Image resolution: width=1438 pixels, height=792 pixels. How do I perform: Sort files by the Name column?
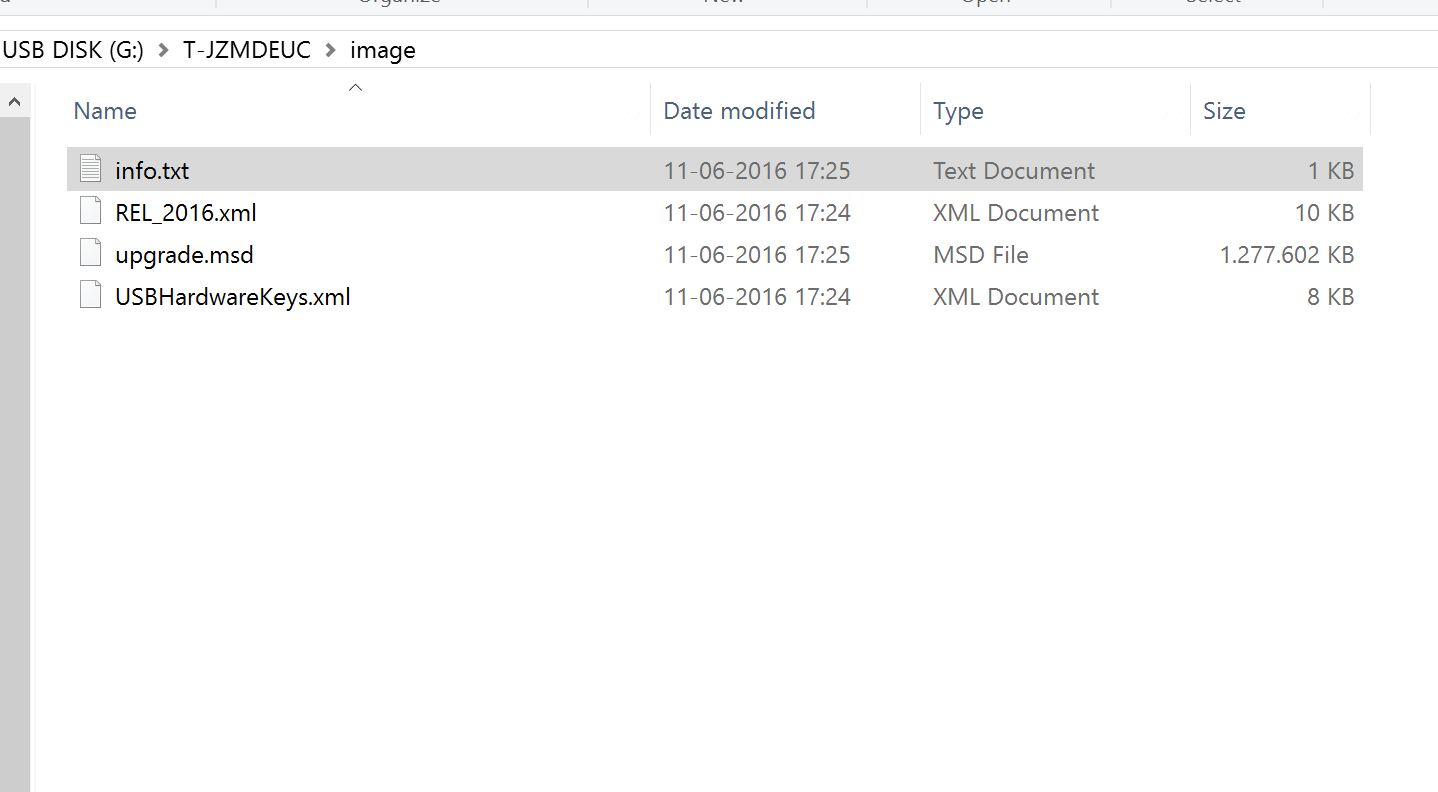click(x=105, y=111)
